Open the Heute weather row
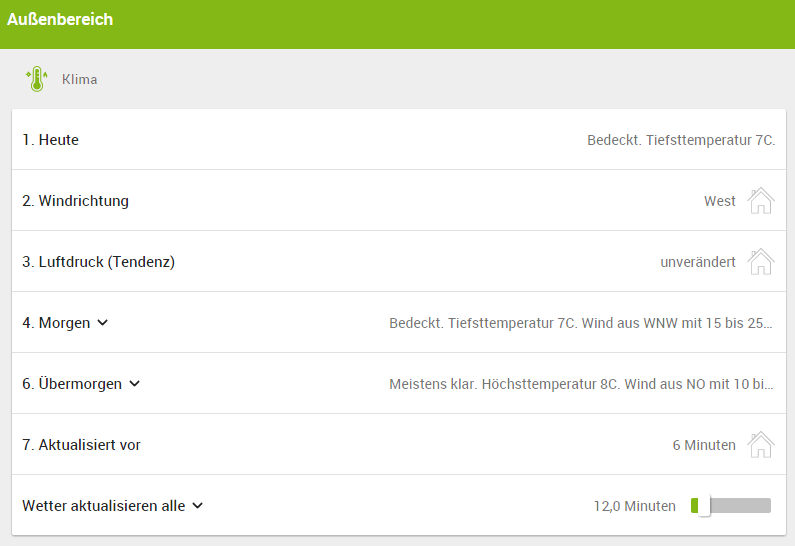The width and height of the screenshot is (795, 546). 51,140
